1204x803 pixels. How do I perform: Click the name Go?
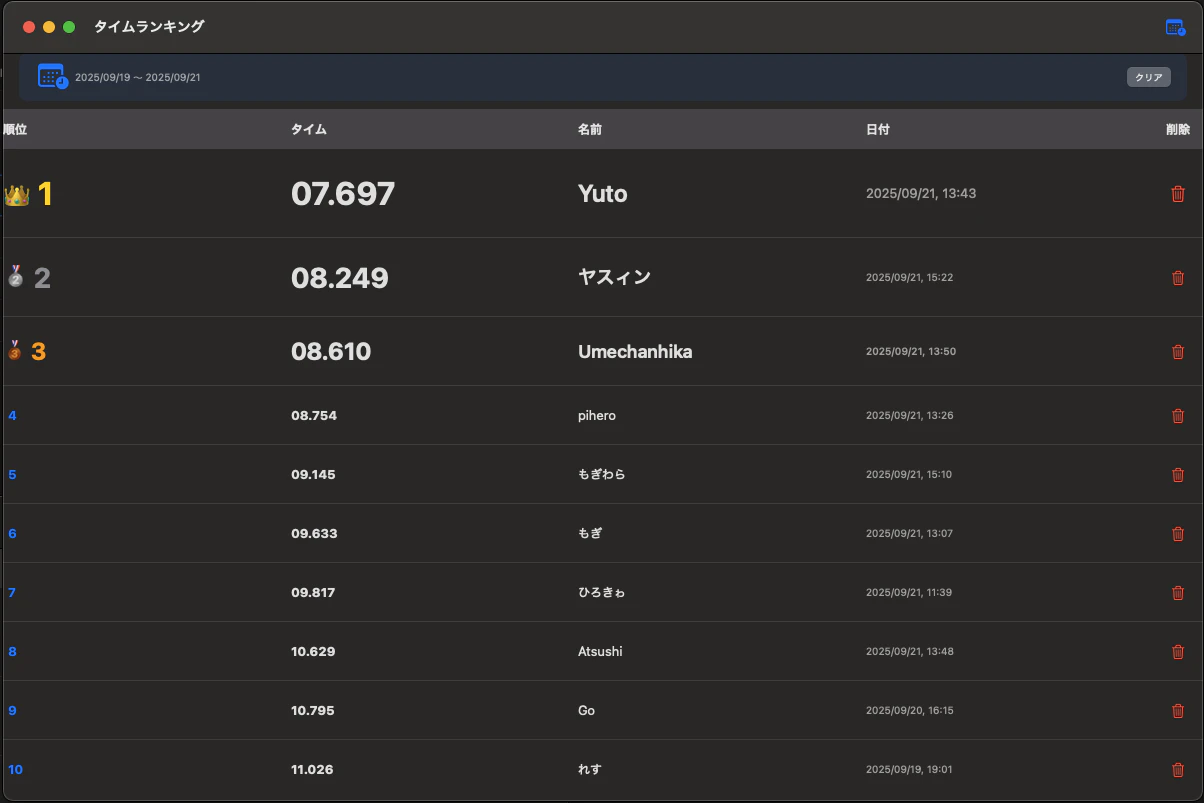coord(586,711)
